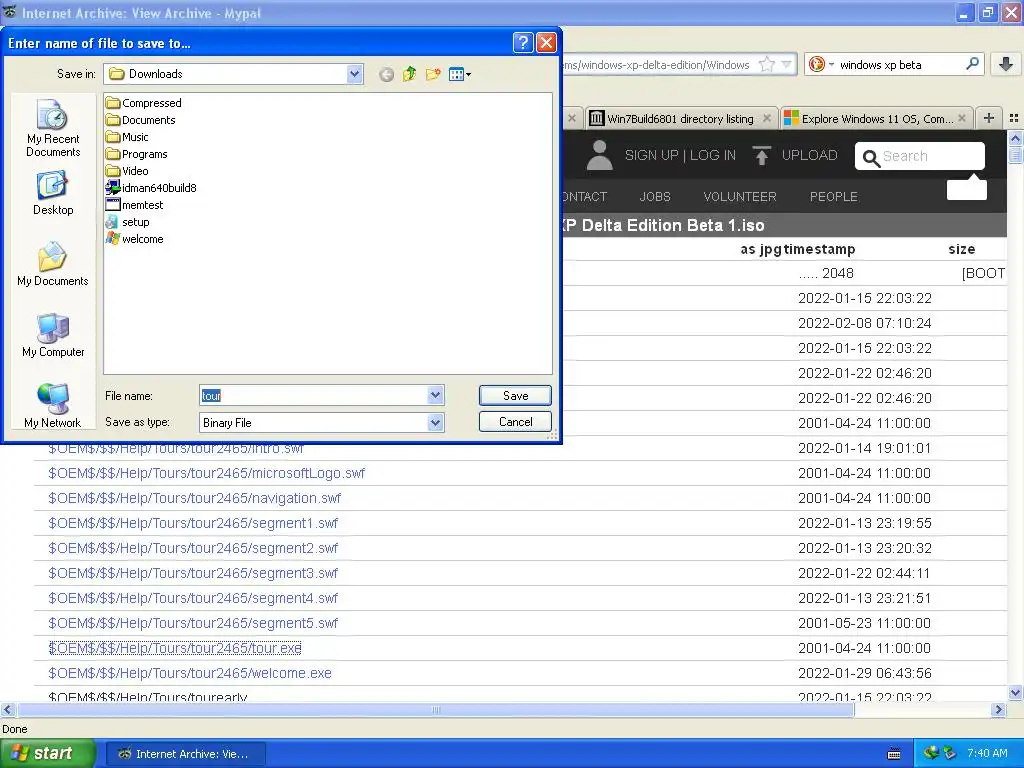Click UPLOAD link text

810,155
